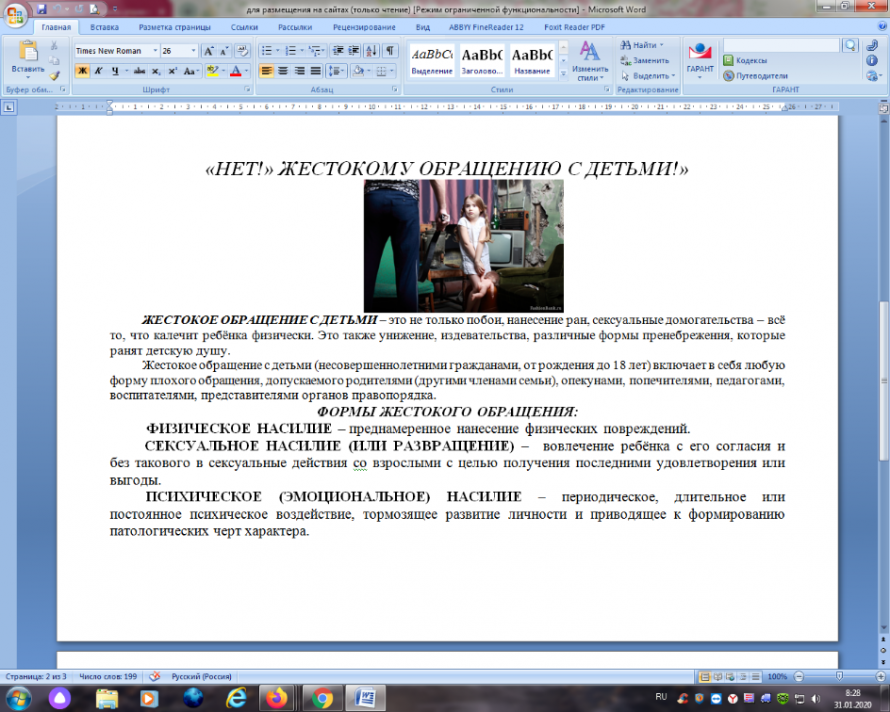Toggle Italic formatting button
890x712 pixels.
tap(99, 71)
